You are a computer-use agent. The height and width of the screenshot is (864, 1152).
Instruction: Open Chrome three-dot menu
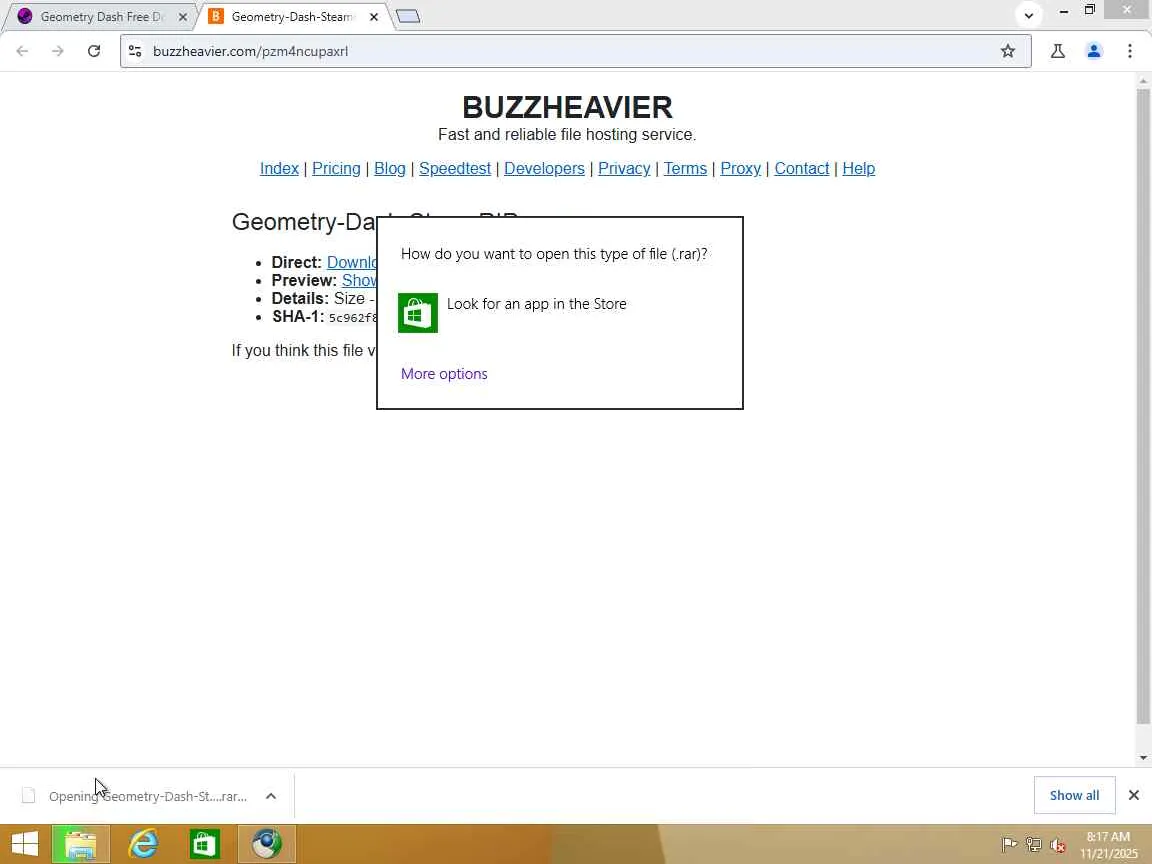point(1129,51)
